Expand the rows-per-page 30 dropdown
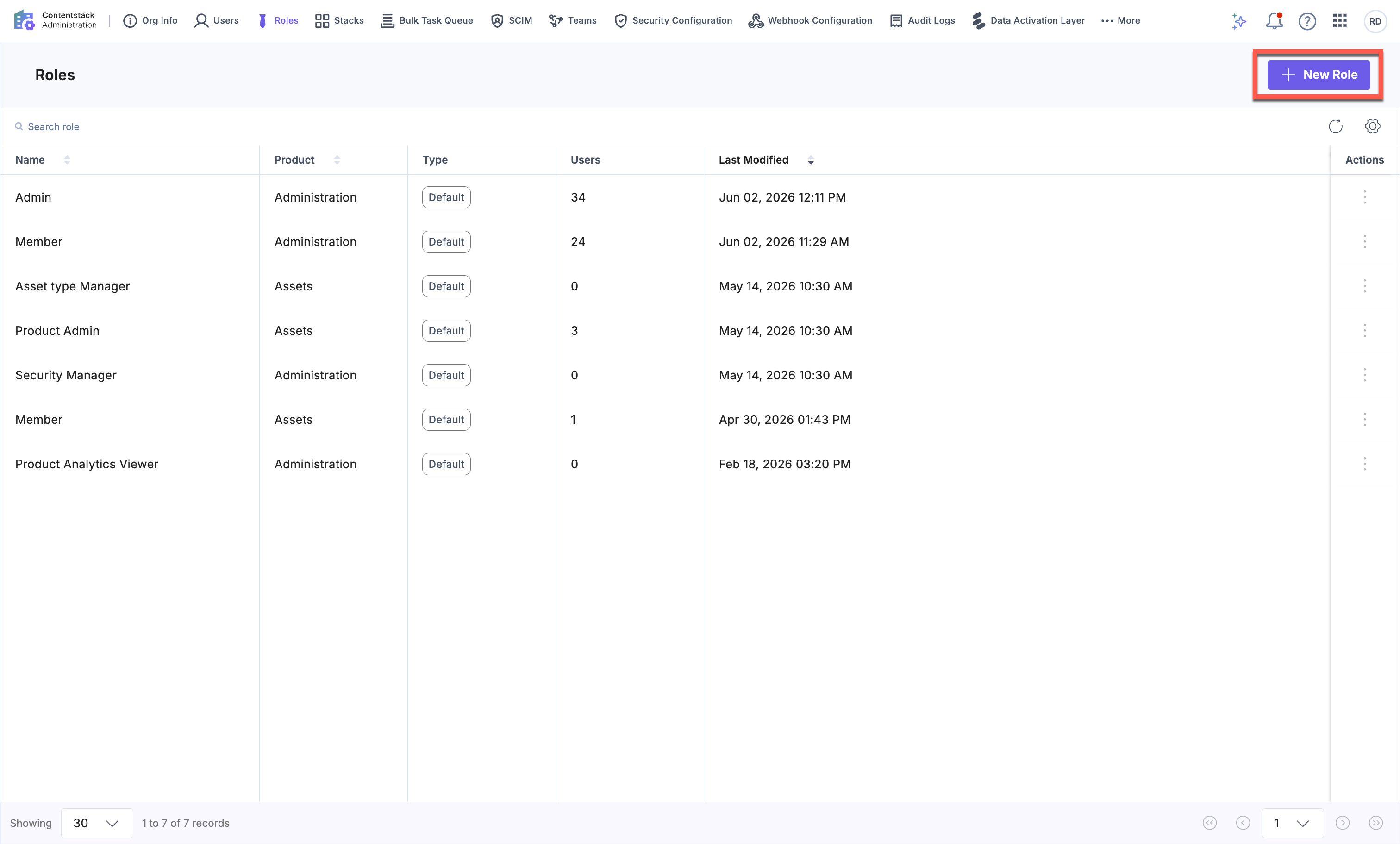The height and width of the screenshot is (844, 1400). (x=97, y=823)
